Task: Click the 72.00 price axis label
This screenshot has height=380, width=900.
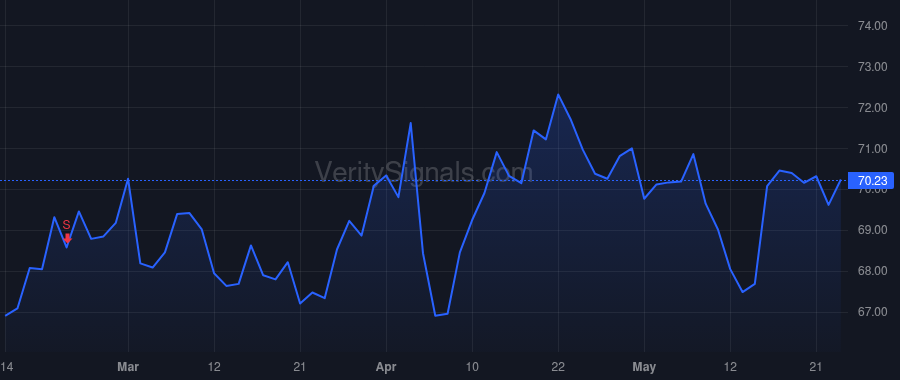Action: 872,108
